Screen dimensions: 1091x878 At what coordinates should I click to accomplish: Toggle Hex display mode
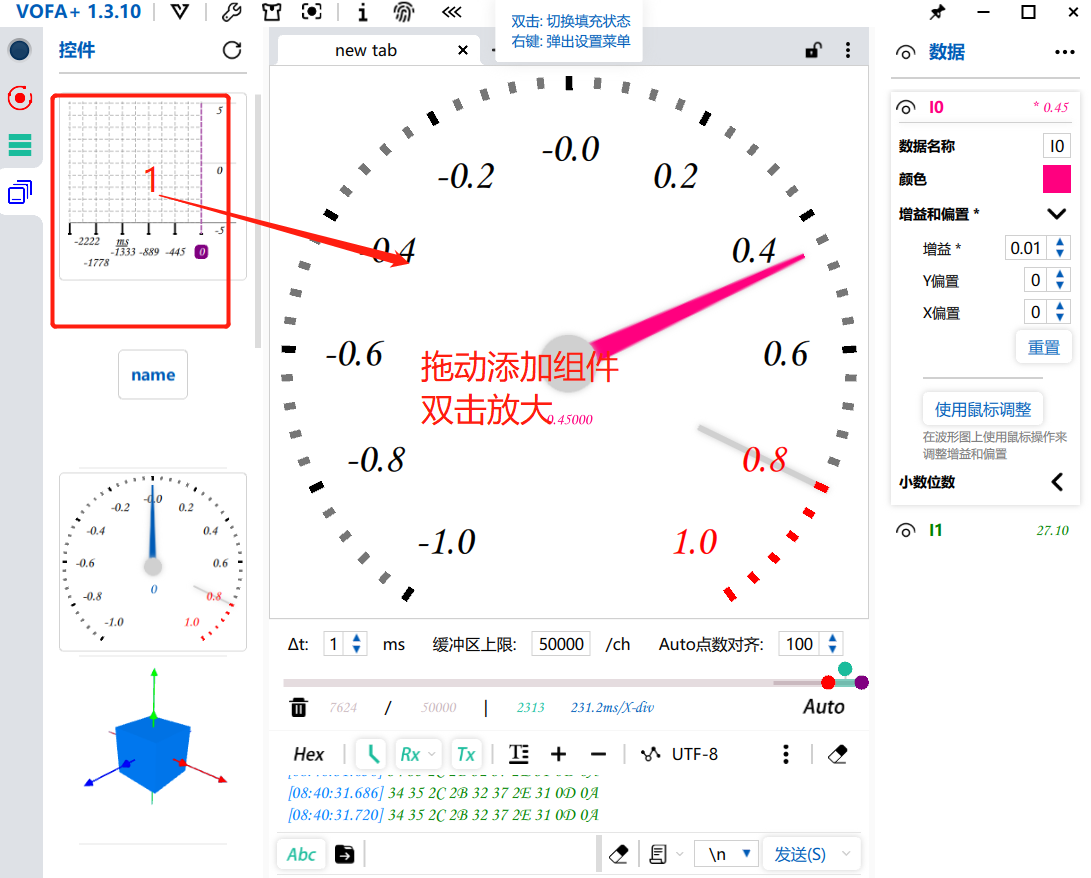pos(308,753)
